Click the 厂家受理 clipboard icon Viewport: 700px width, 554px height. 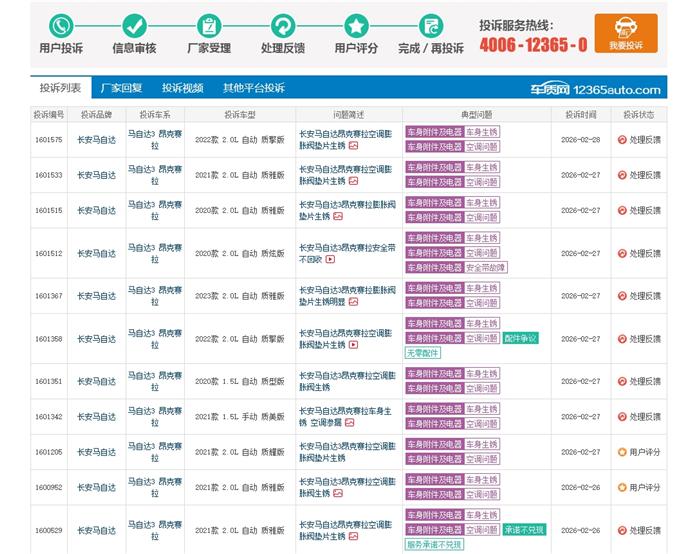click(x=208, y=25)
